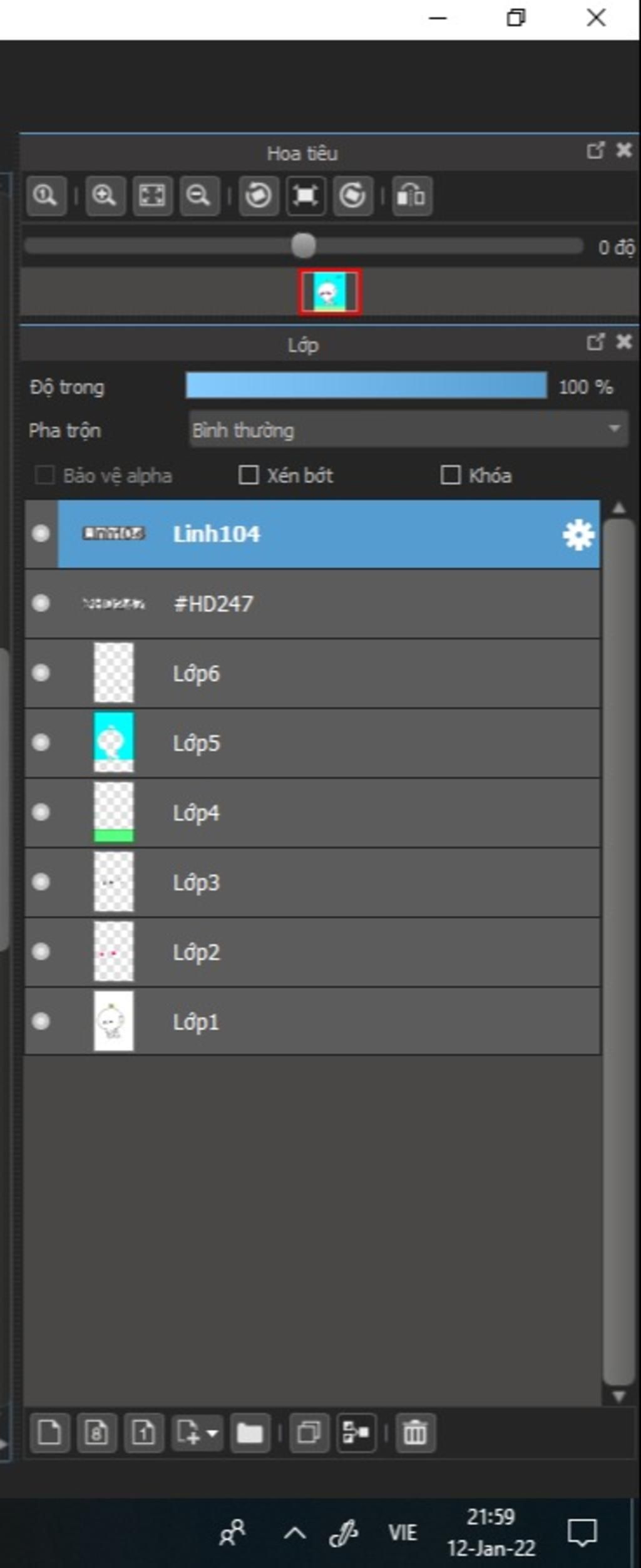Viewport: 641px width, 1568px height.
Task: Click the zoom out magnifier icon
Action: click(199, 195)
